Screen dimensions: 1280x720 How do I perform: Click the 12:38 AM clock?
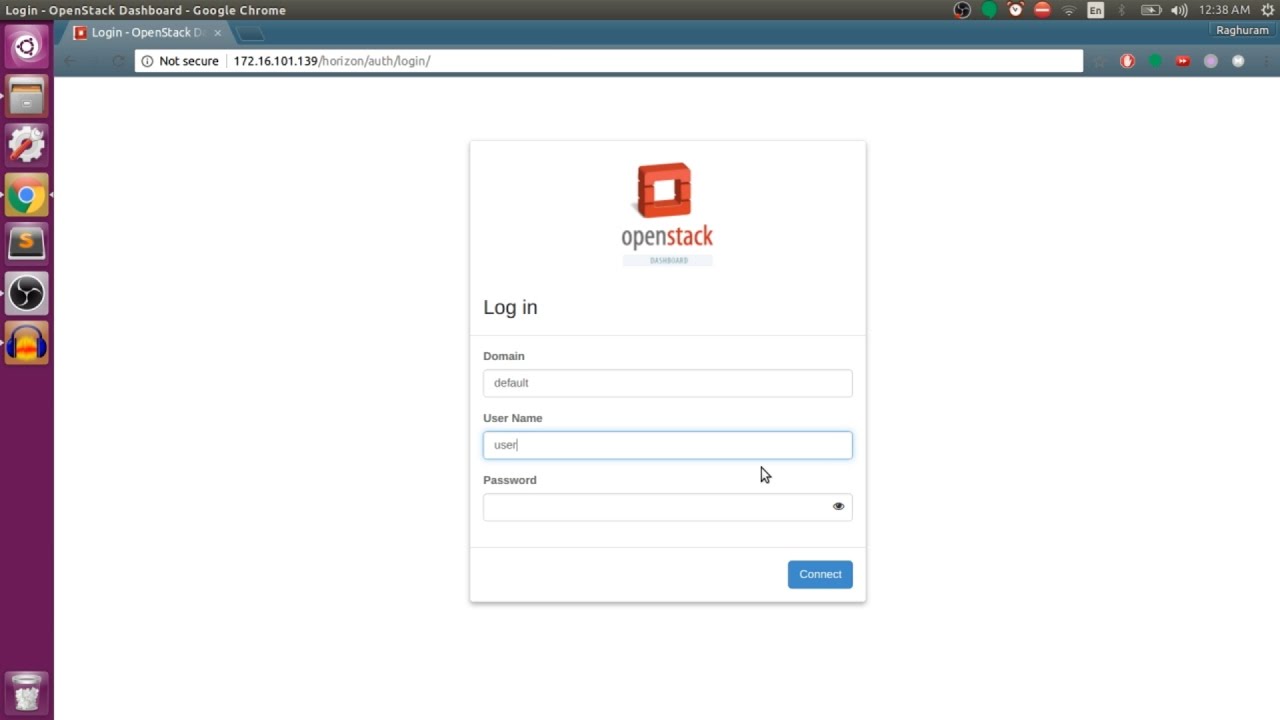1224,10
